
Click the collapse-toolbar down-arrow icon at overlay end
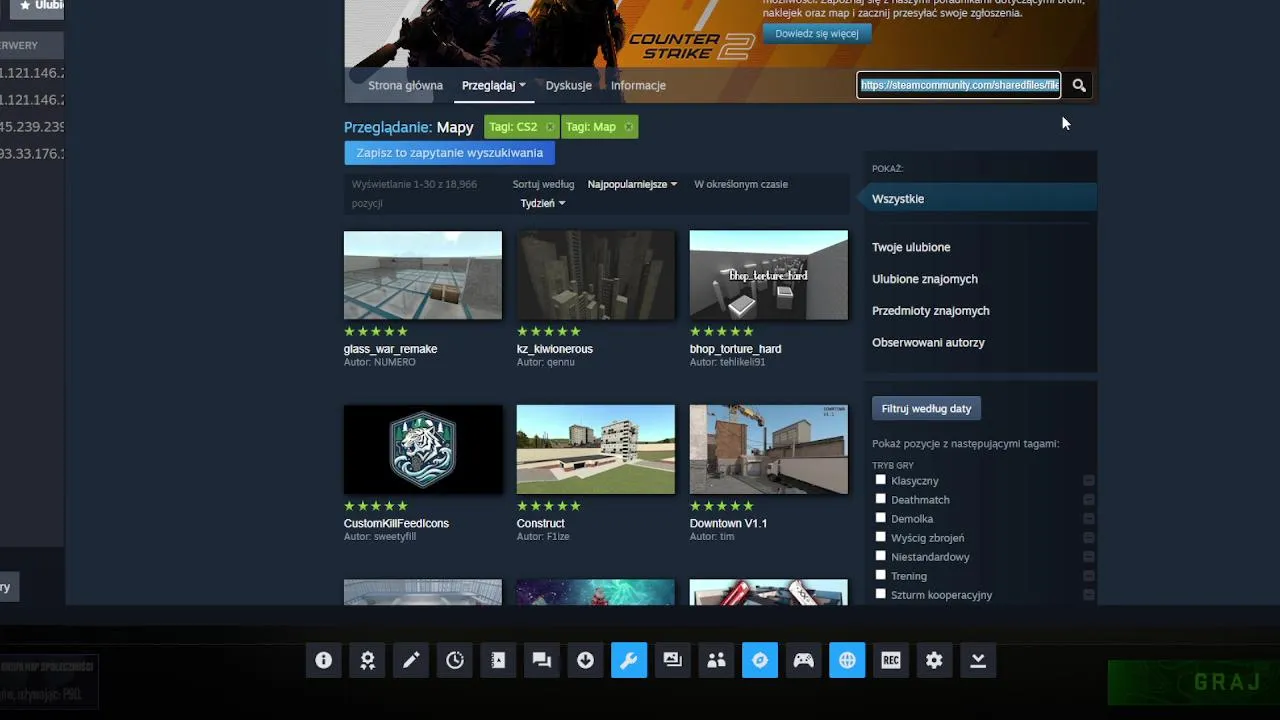978,660
